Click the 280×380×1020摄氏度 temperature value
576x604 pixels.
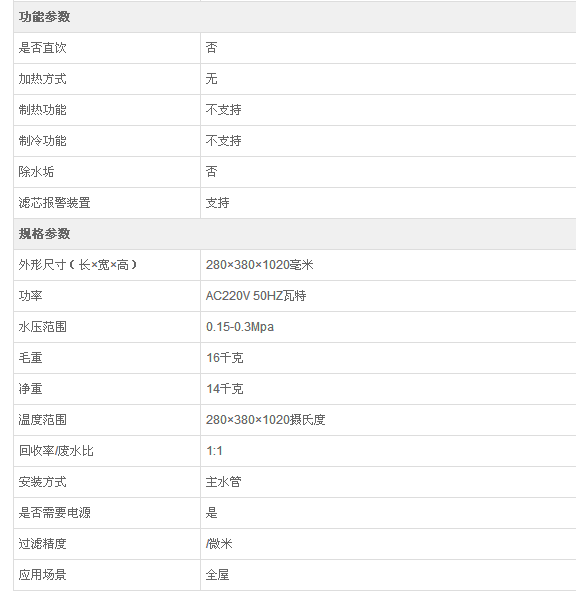click(265, 420)
